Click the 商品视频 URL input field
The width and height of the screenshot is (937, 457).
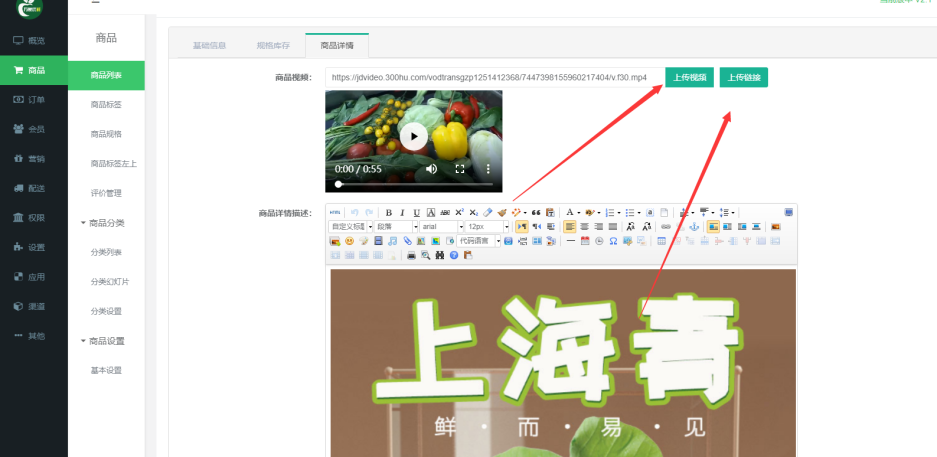(x=495, y=78)
